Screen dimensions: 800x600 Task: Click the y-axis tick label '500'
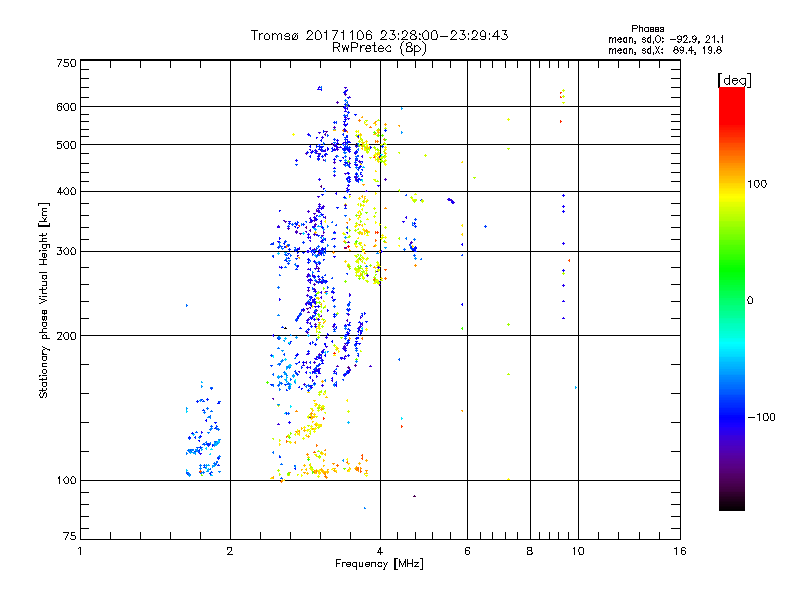coord(66,145)
